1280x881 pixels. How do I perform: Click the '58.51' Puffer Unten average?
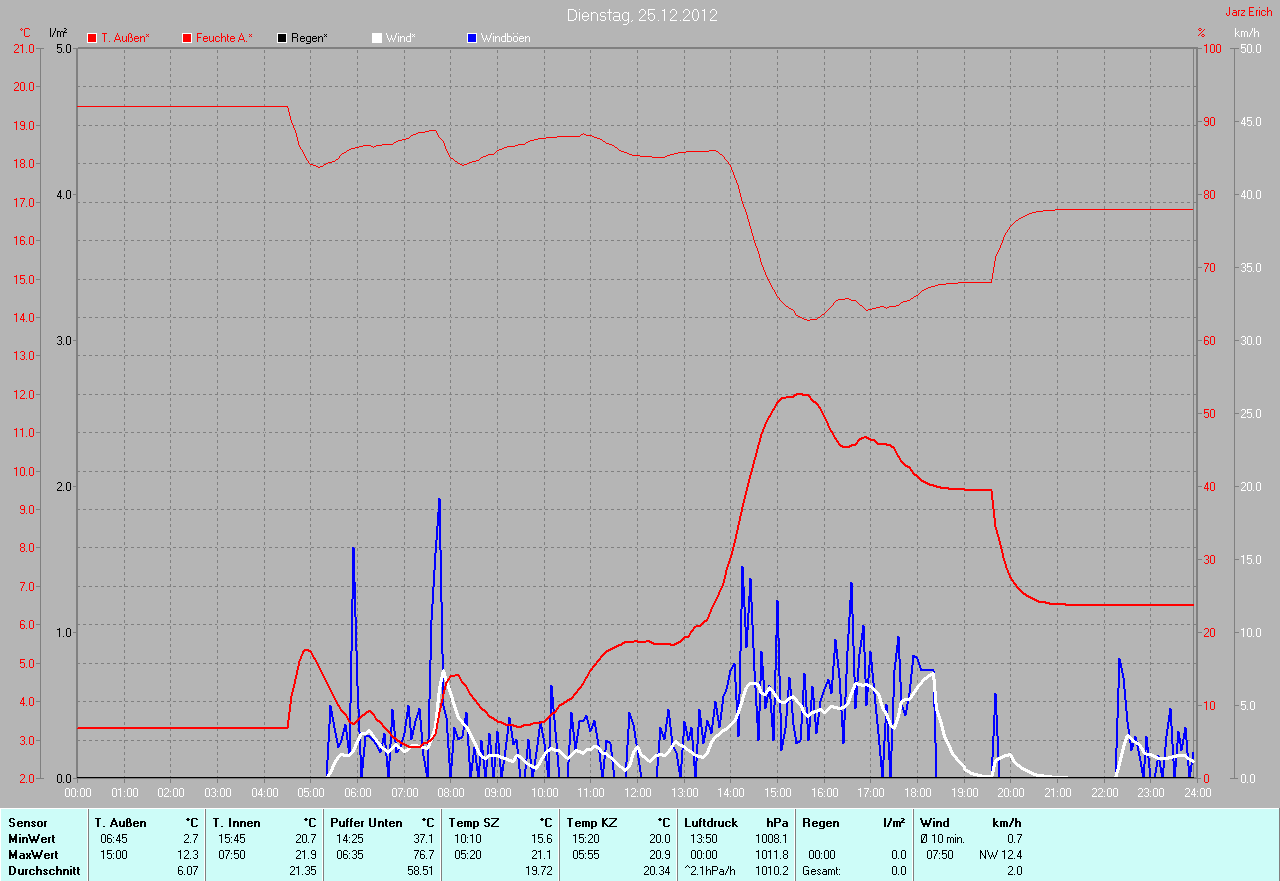(421, 871)
